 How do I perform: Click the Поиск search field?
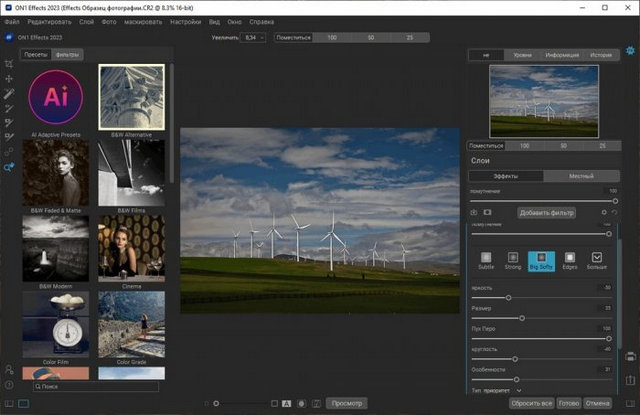95,386
